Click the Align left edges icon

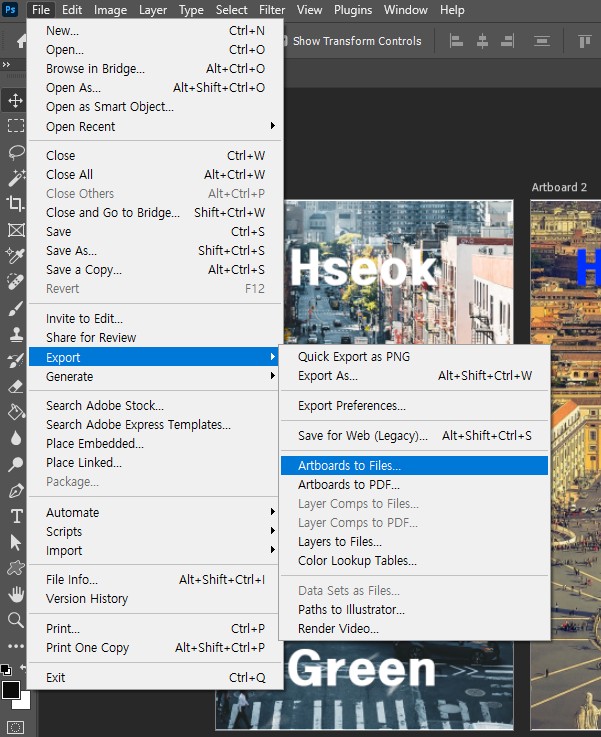456,41
